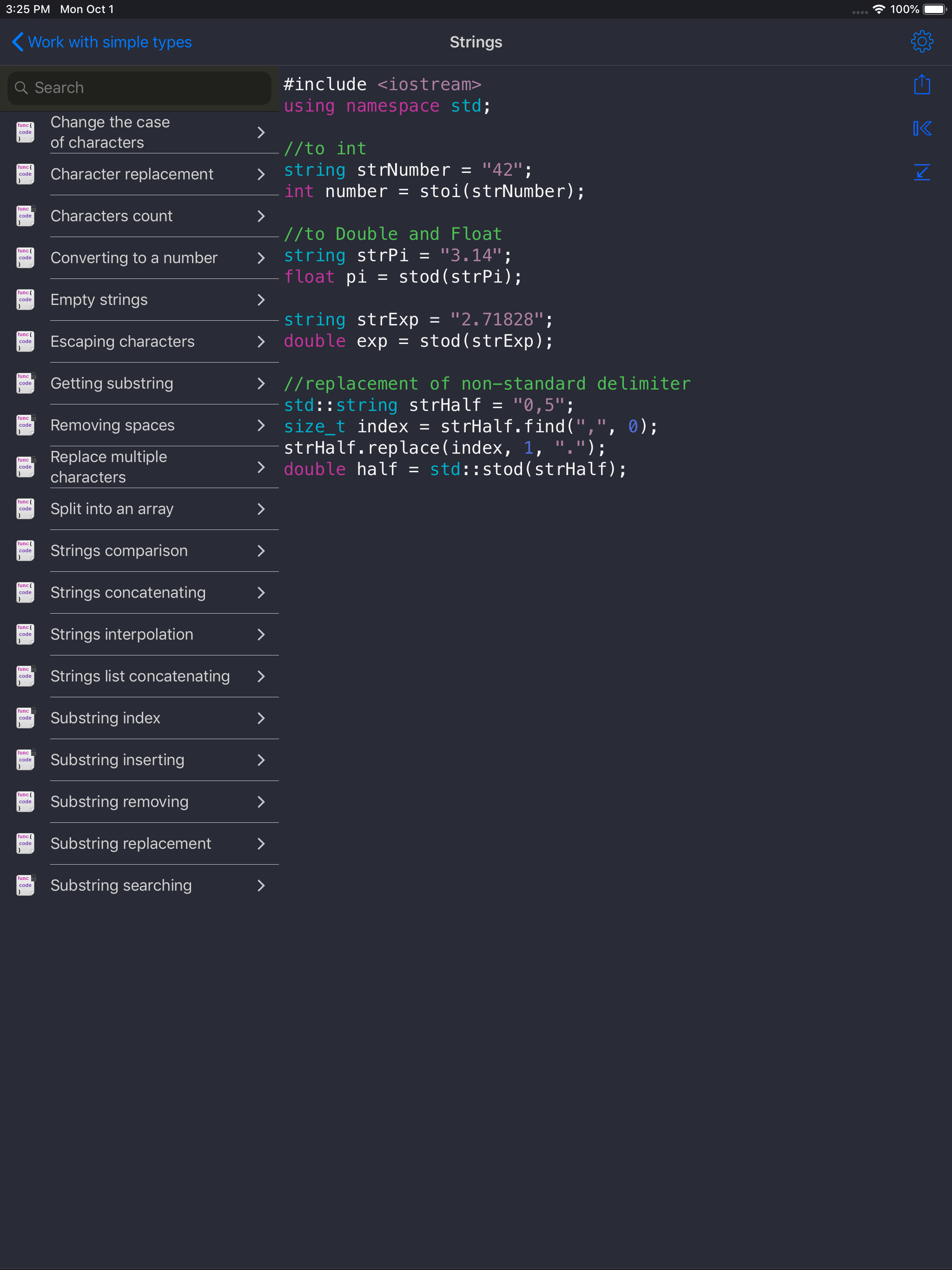Screen dimensions: 952x1270
Task: Tap the func code icon next to Character replacement
Action: click(25, 174)
